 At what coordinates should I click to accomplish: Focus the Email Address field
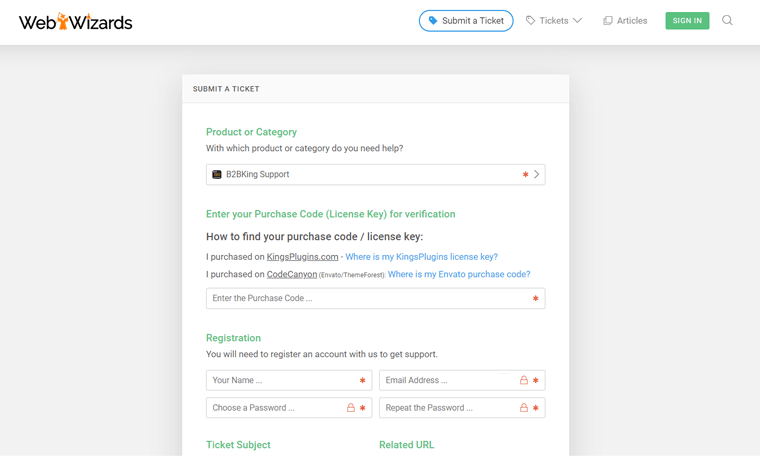(462, 380)
